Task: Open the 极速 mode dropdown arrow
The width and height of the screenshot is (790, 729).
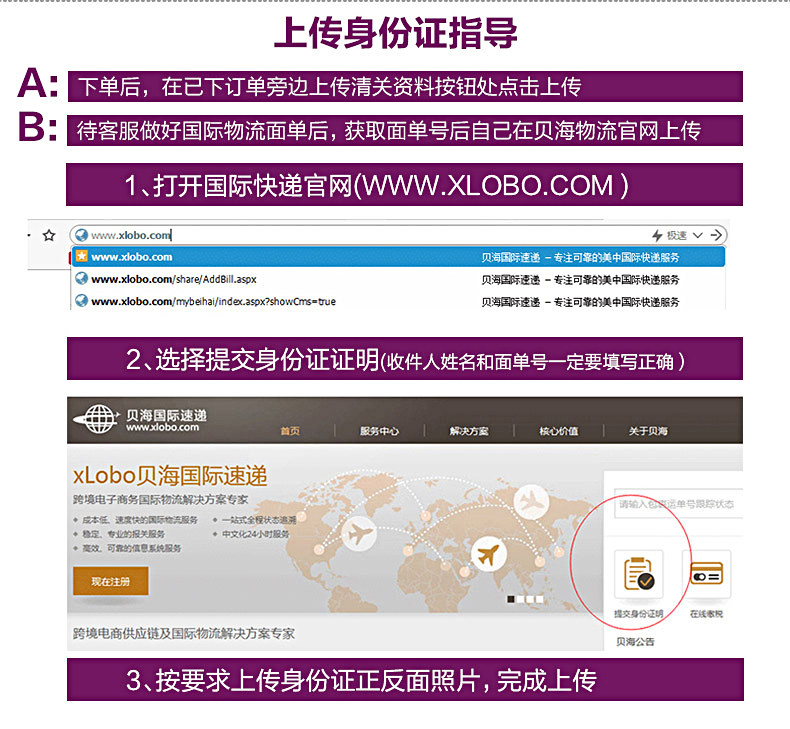Action: coord(697,235)
